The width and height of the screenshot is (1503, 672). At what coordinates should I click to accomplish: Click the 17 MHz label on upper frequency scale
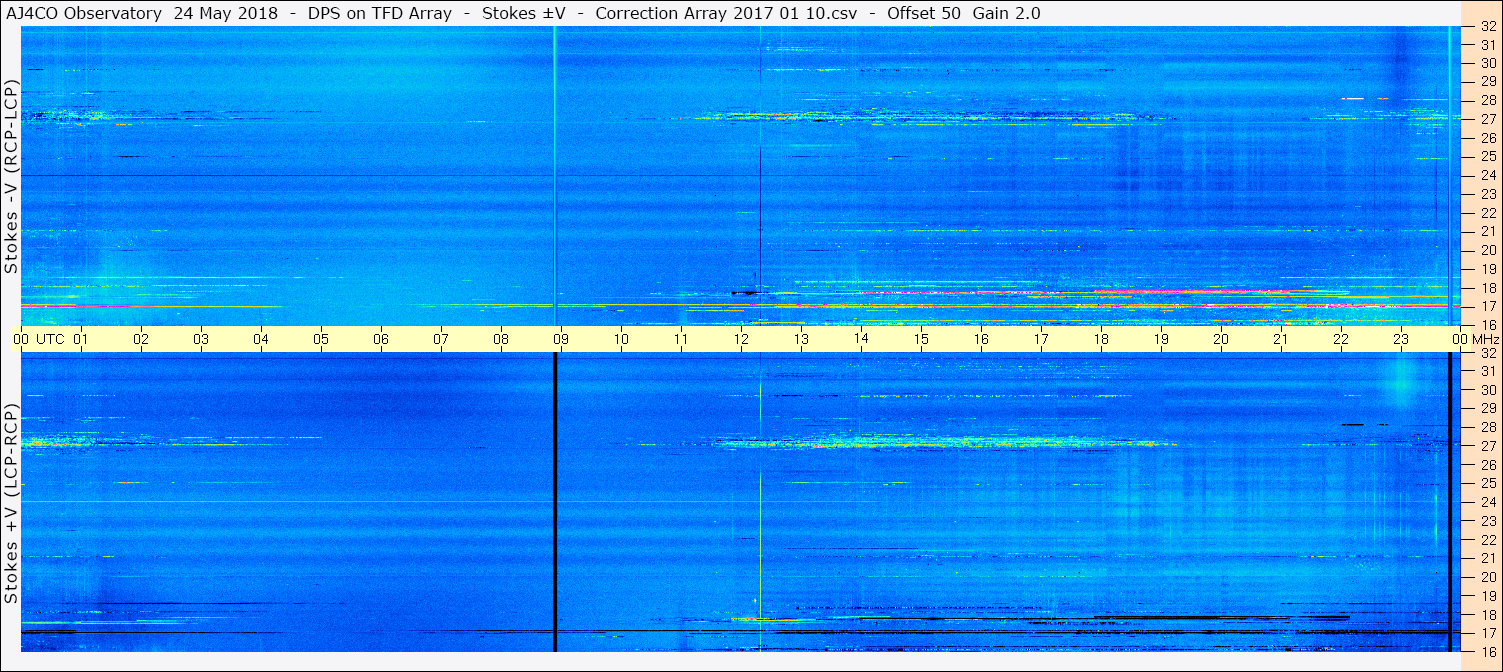[1488, 306]
